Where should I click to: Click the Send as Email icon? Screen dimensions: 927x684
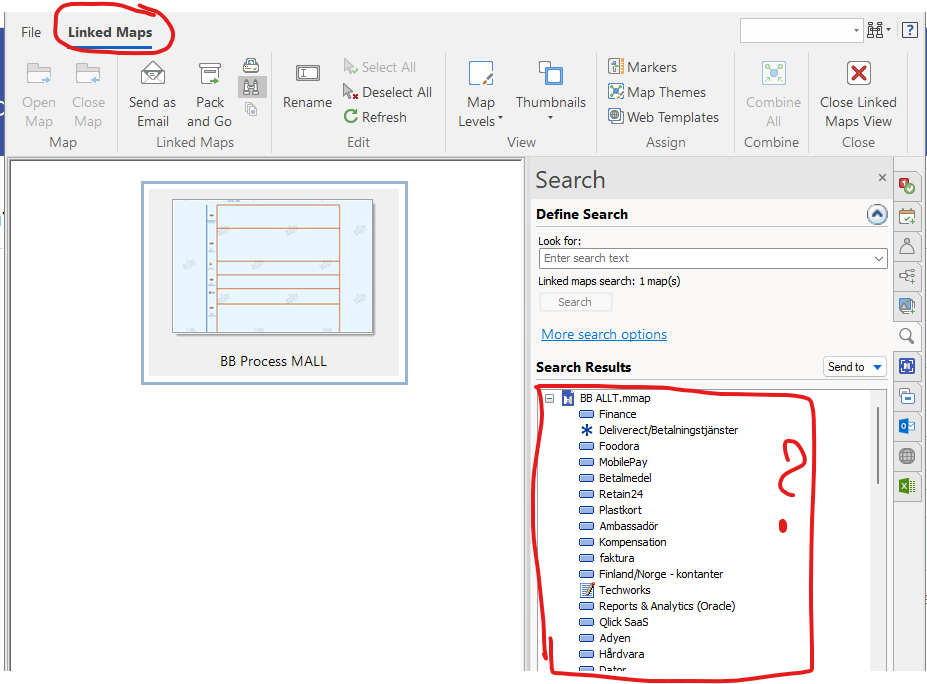pyautogui.click(x=152, y=74)
